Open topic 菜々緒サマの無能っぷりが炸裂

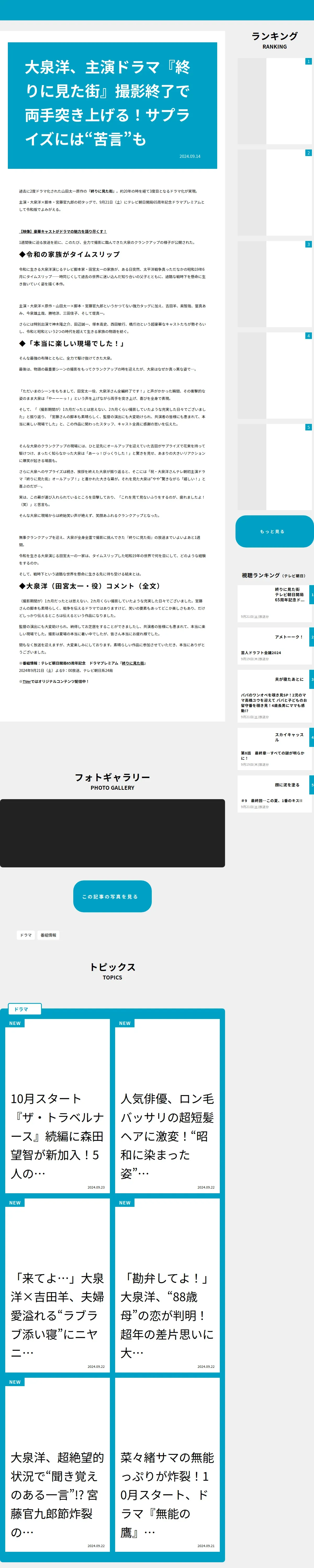167,1465
